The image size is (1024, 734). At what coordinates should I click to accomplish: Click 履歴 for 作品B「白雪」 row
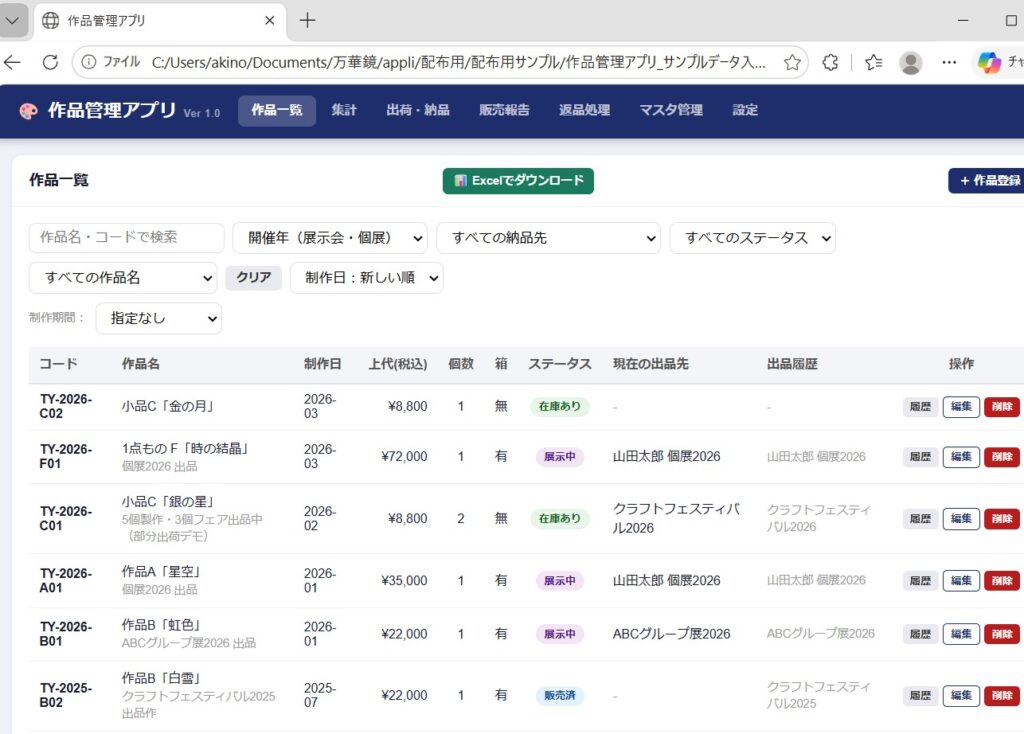click(x=920, y=696)
